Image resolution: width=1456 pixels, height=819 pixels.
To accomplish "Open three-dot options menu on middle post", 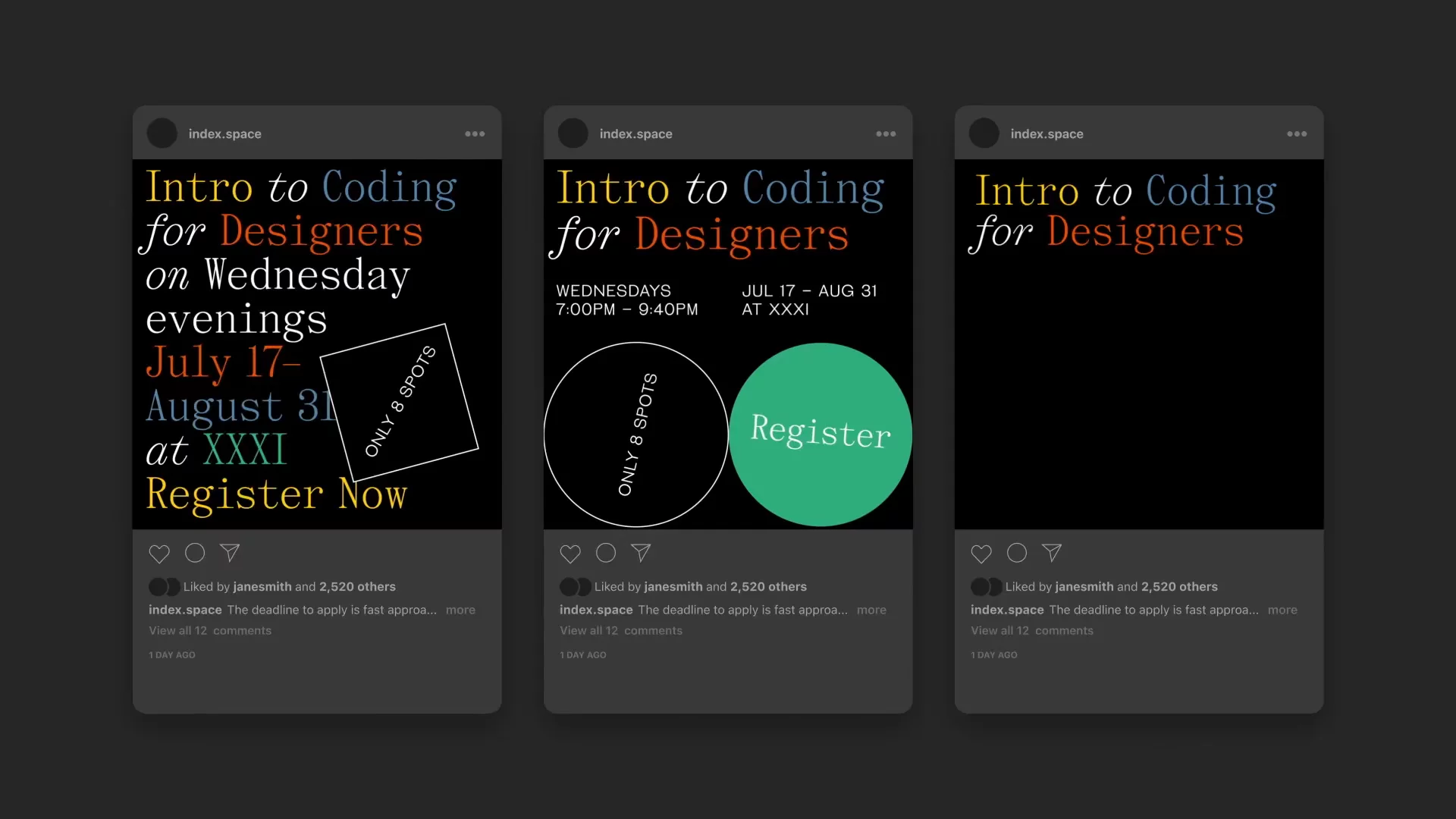I will coord(886,134).
